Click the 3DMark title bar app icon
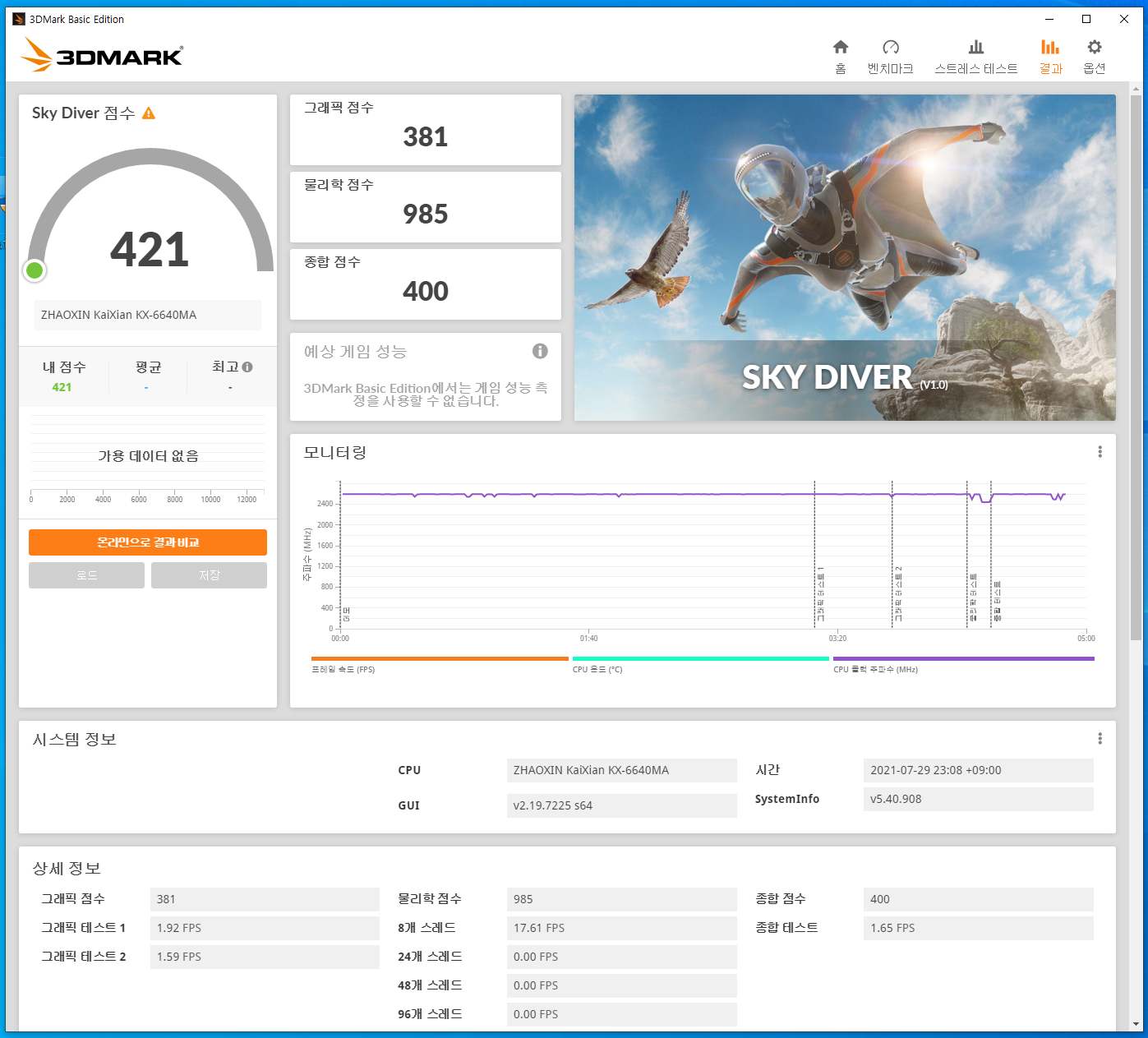 [18, 19]
